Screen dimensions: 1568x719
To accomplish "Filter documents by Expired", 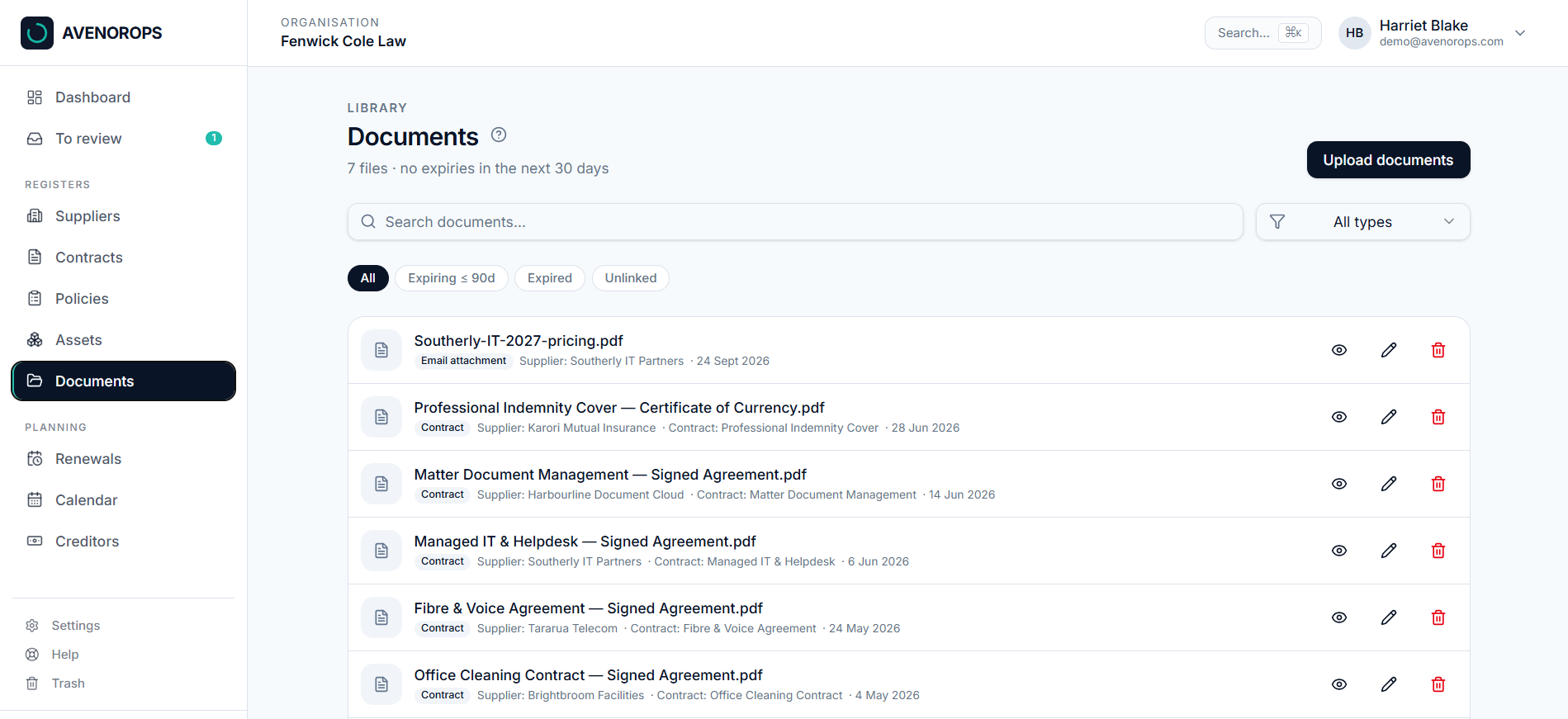I will point(550,278).
